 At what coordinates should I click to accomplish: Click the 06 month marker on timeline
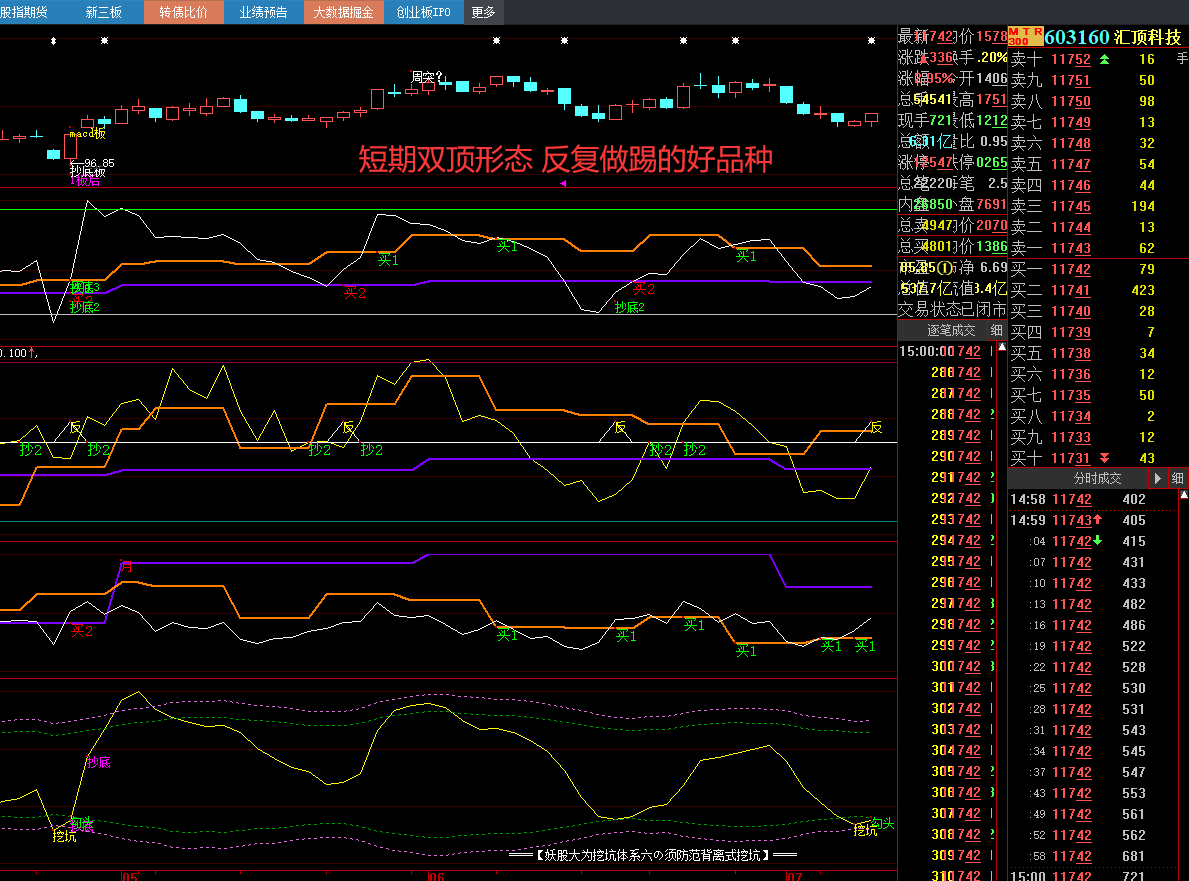point(436,876)
